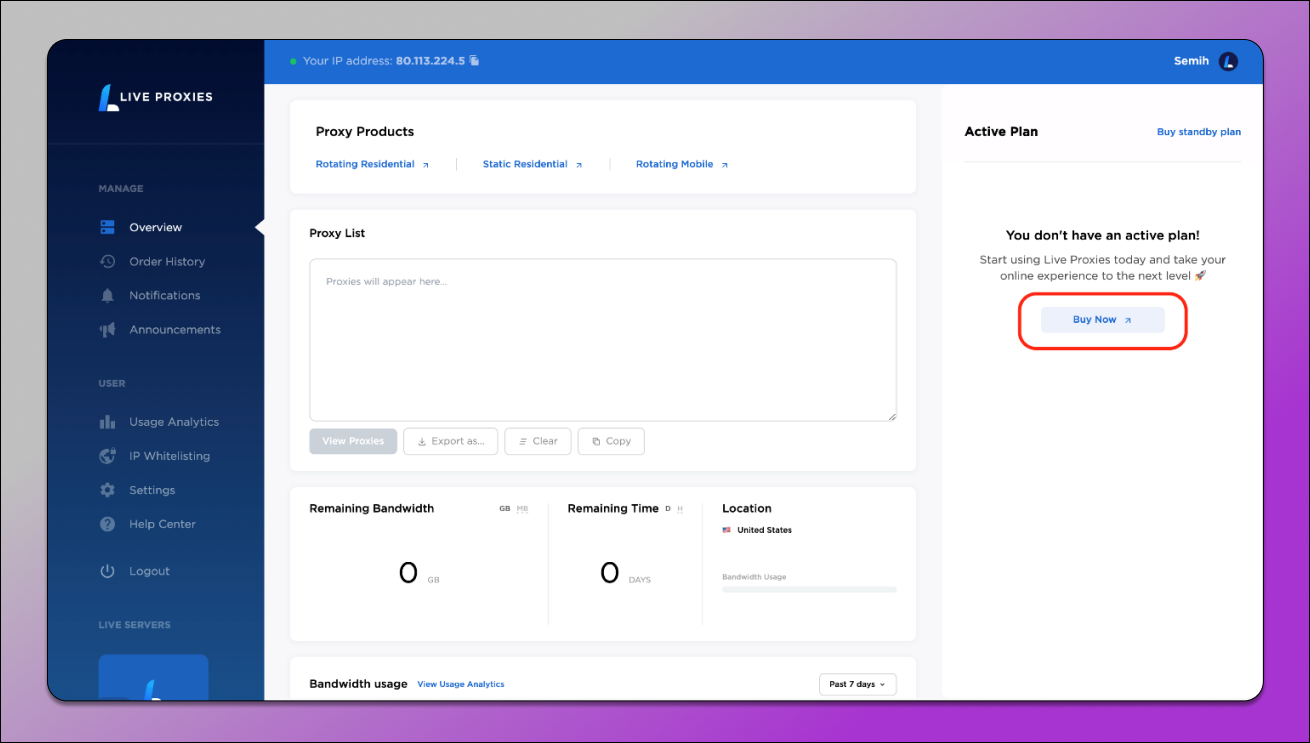Screen dimensions: 1310x743
Task: Switch Remaining Bandwidth unit to GB
Action: 505,509
